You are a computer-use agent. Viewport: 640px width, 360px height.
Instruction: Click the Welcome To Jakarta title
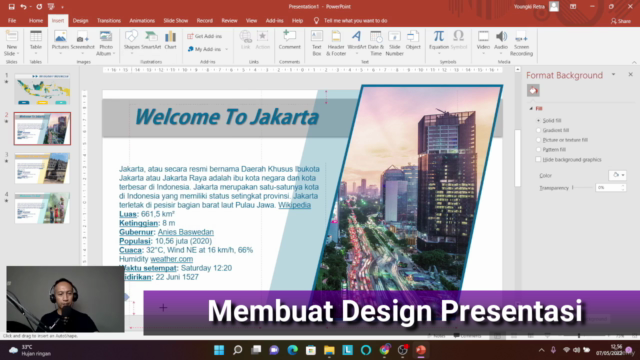pos(227,117)
